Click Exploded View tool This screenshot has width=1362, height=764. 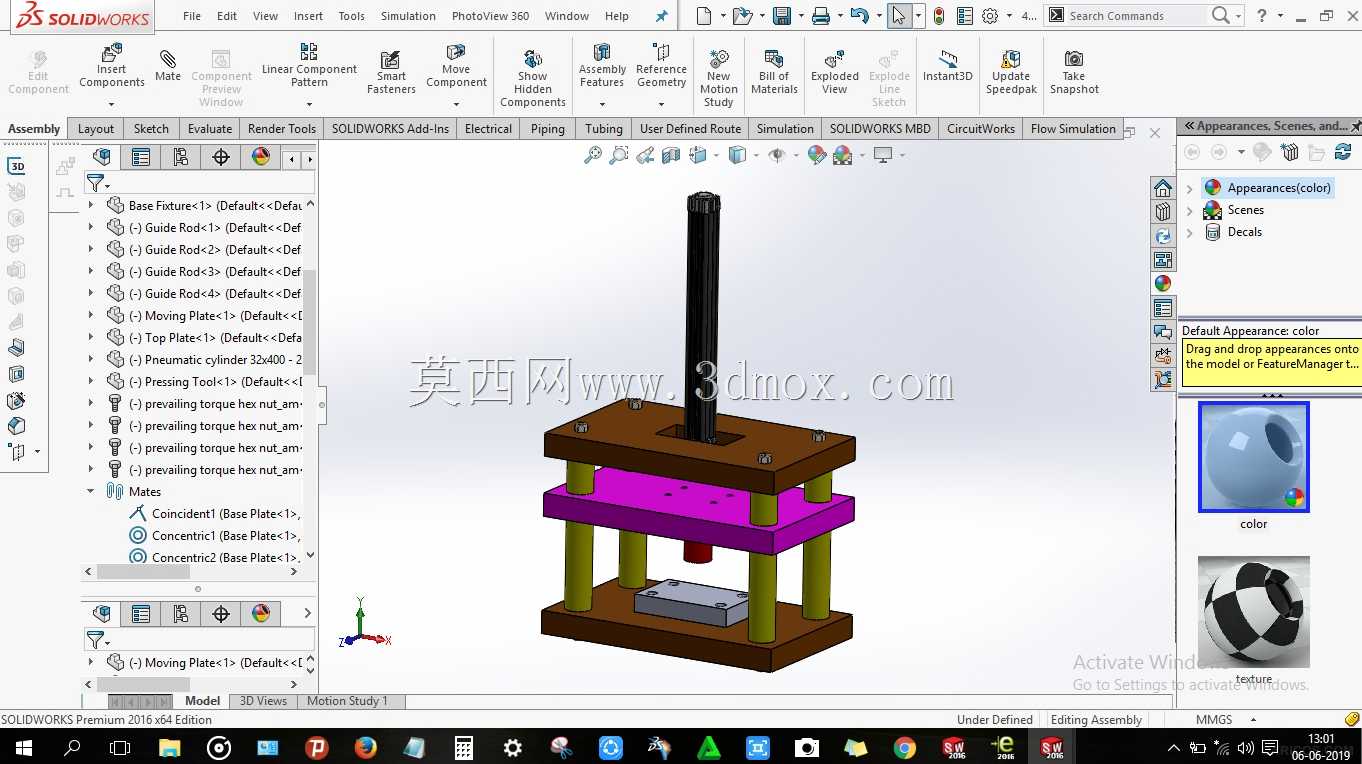pyautogui.click(x=835, y=70)
